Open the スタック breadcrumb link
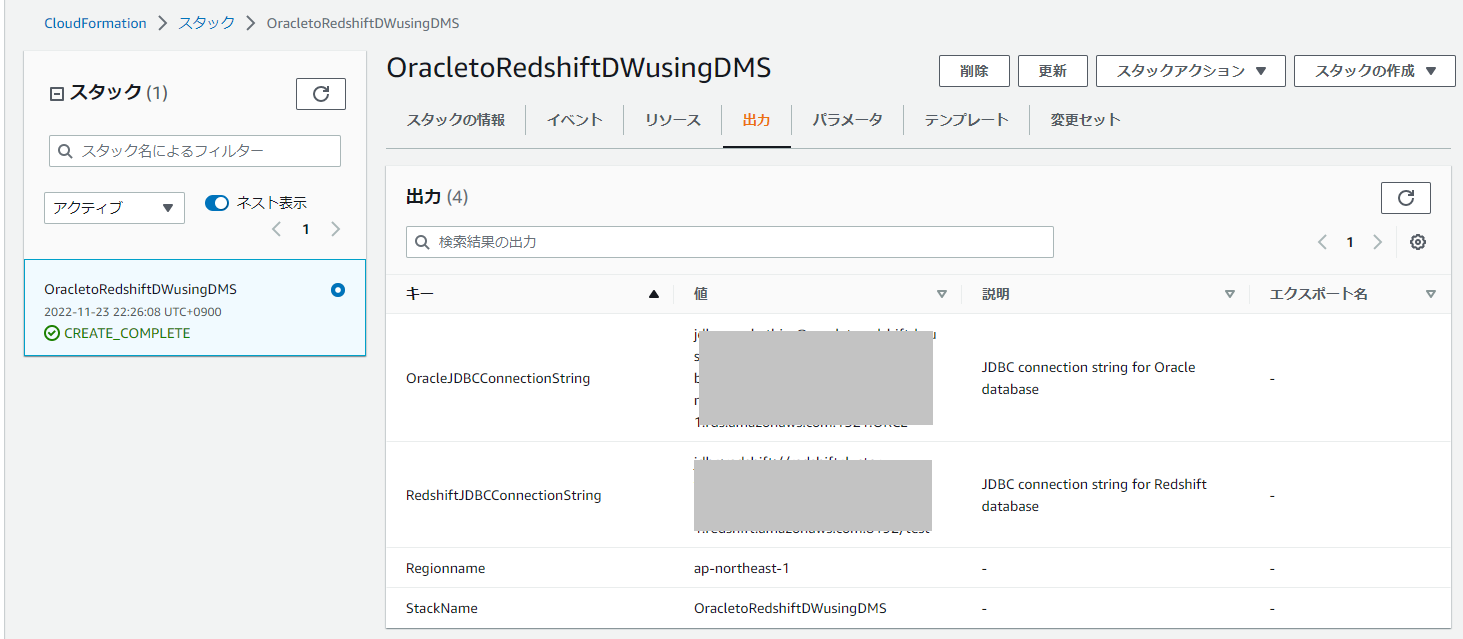 tap(207, 23)
